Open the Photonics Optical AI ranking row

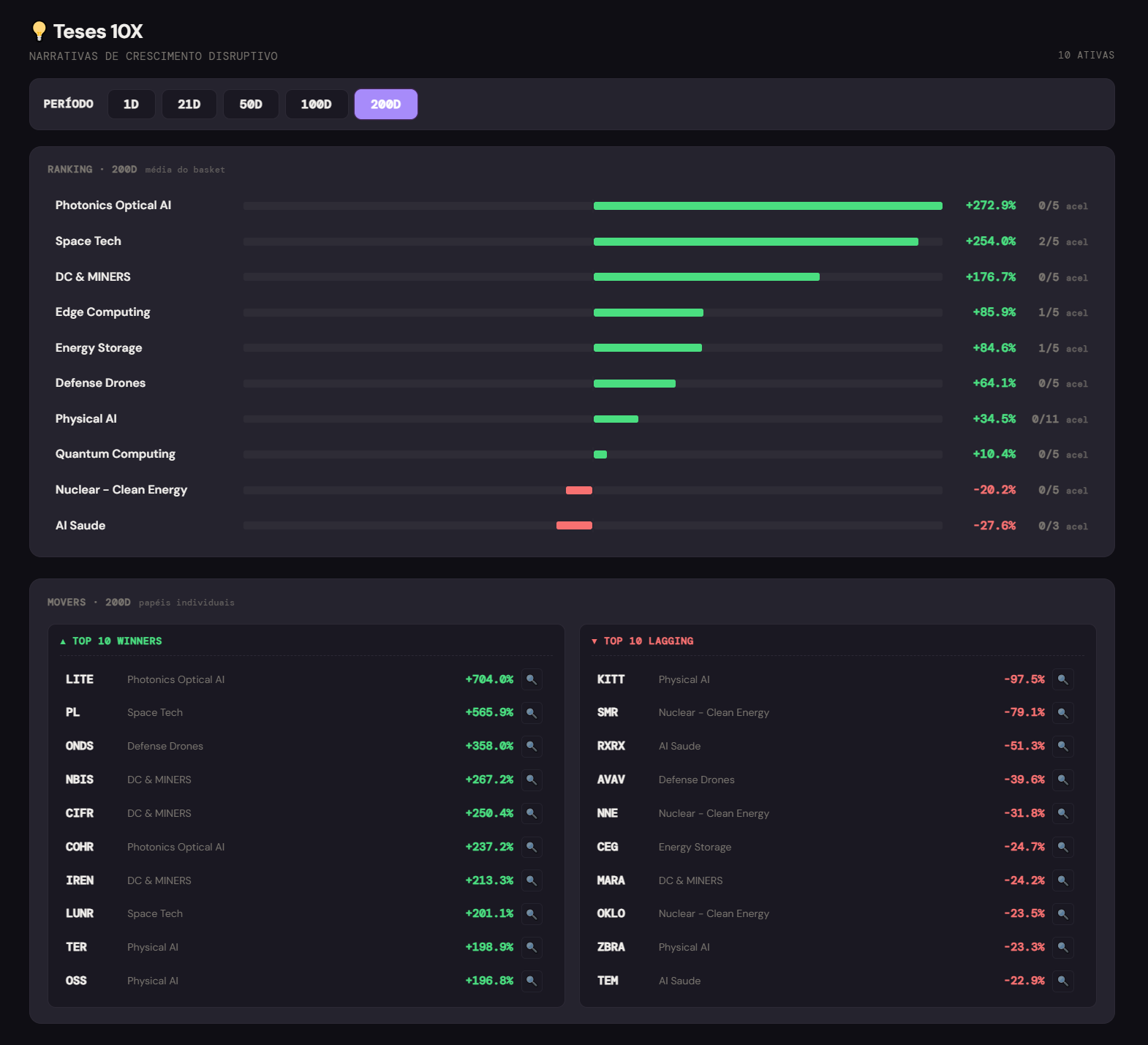click(x=572, y=205)
